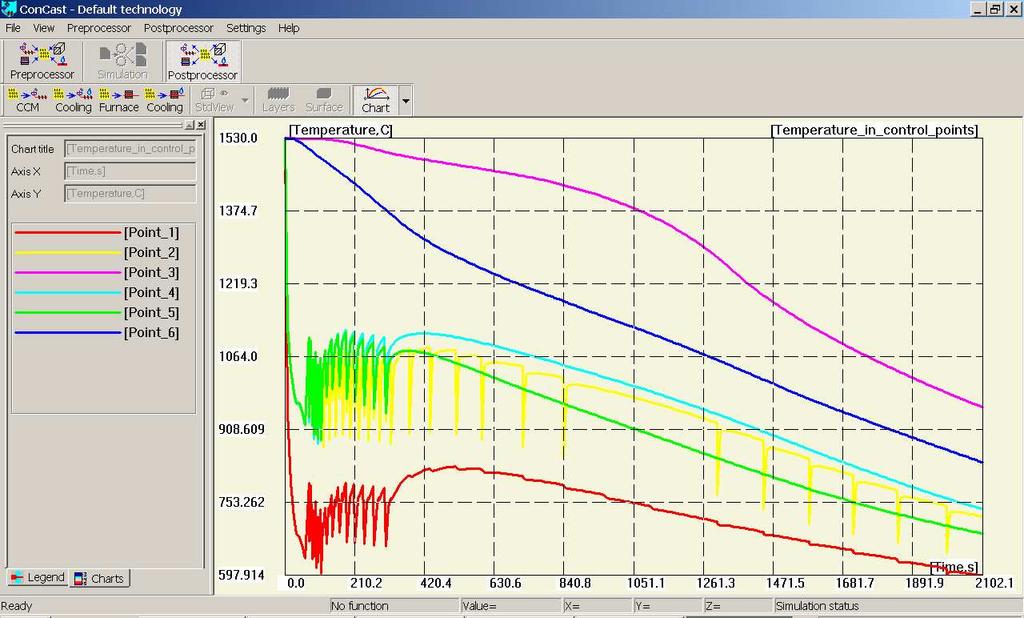The image size is (1024, 618).
Task: Click the 2102.1 X-axis value
Action: (994, 583)
